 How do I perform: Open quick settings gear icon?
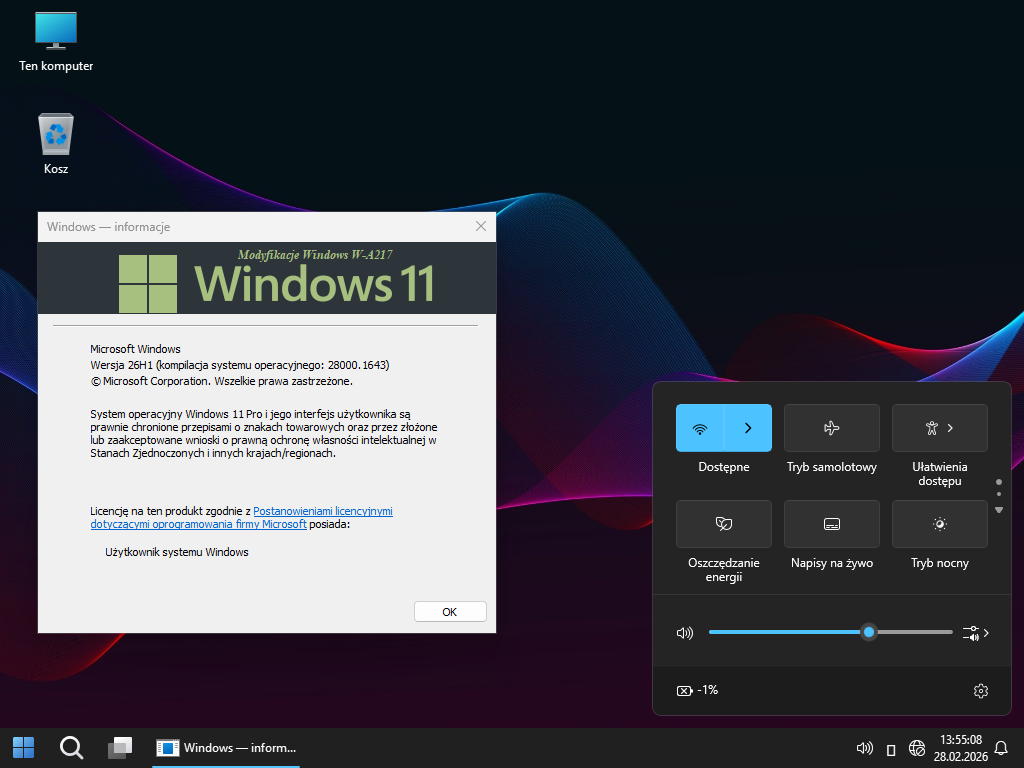(x=980, y=691)
